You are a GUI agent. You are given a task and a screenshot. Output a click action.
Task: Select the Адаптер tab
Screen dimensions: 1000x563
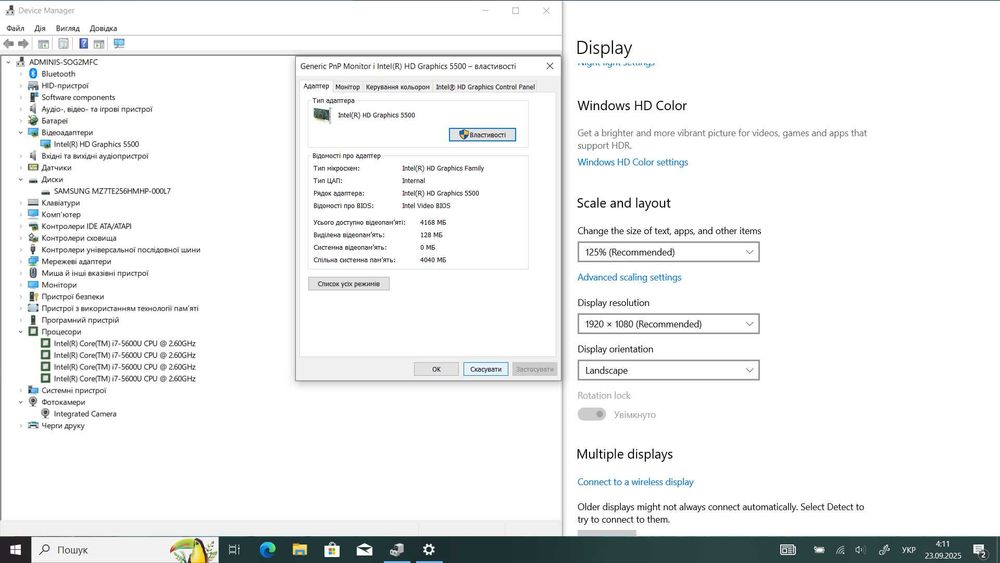pos(316,86)
